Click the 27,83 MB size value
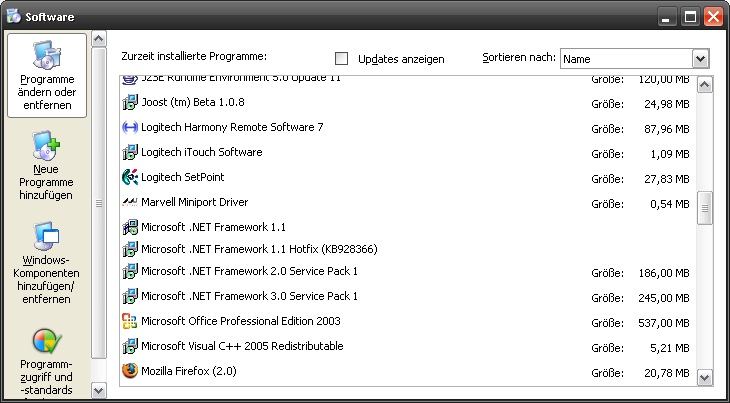The width and height of the screenshot is (730, 403). pyautogui.click(x=667, y=179)
